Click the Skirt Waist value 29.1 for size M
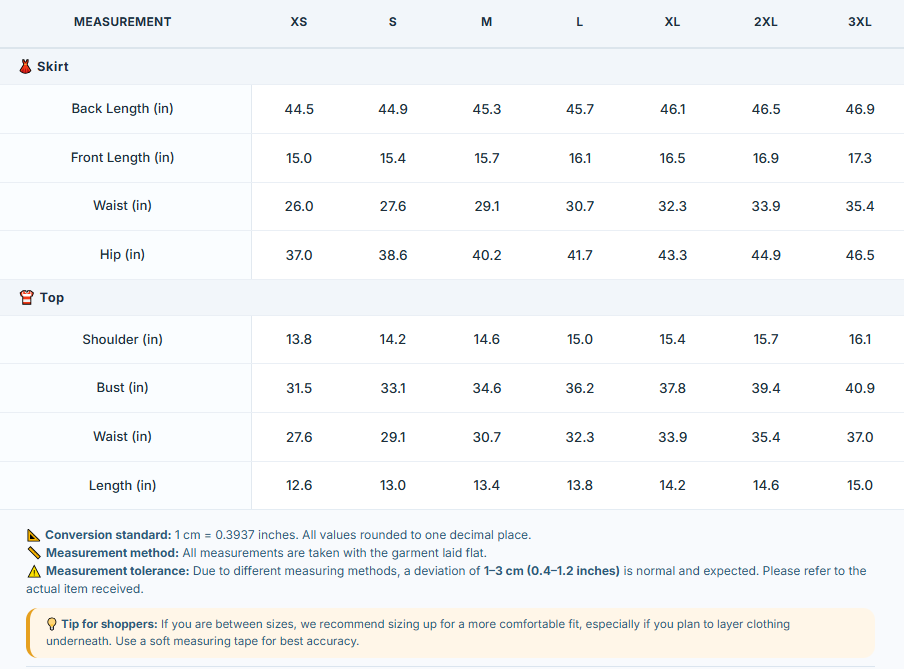 [x=487, y=206]
